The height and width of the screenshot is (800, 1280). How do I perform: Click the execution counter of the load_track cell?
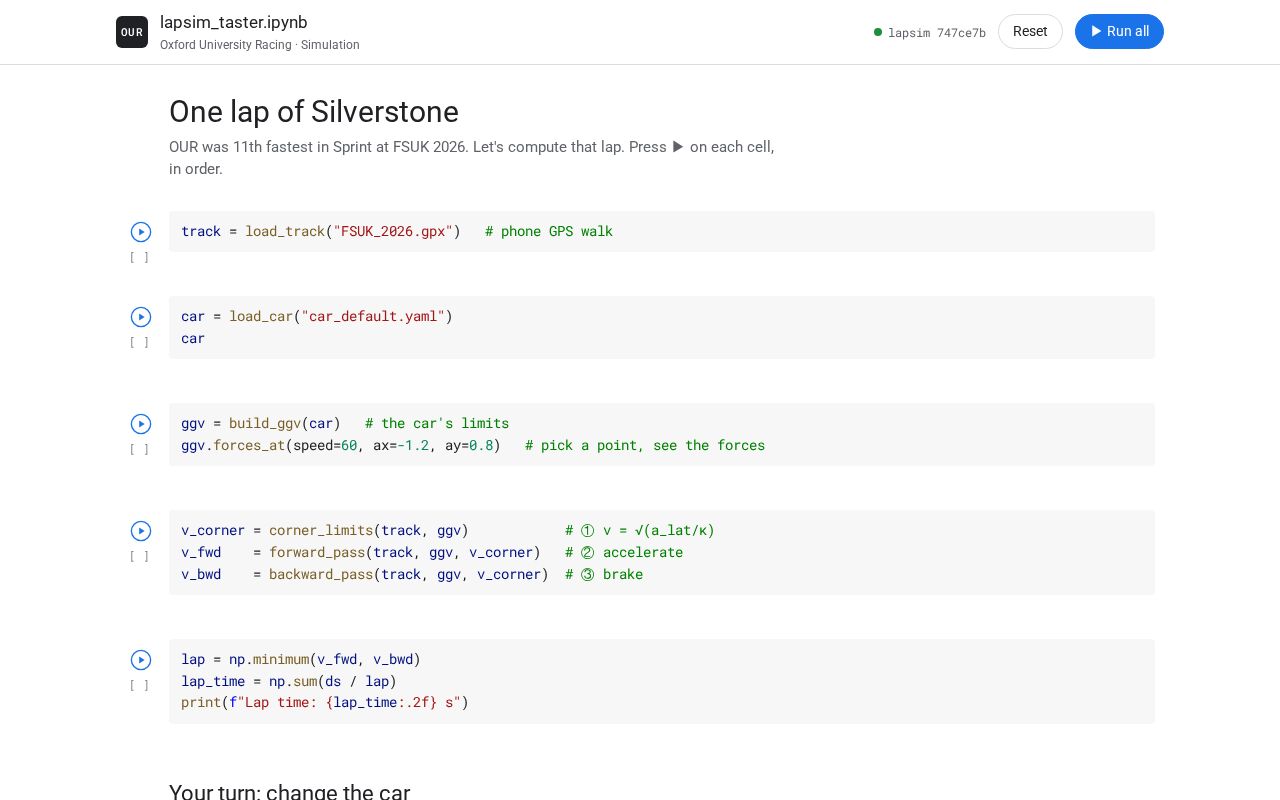[140, 257]
